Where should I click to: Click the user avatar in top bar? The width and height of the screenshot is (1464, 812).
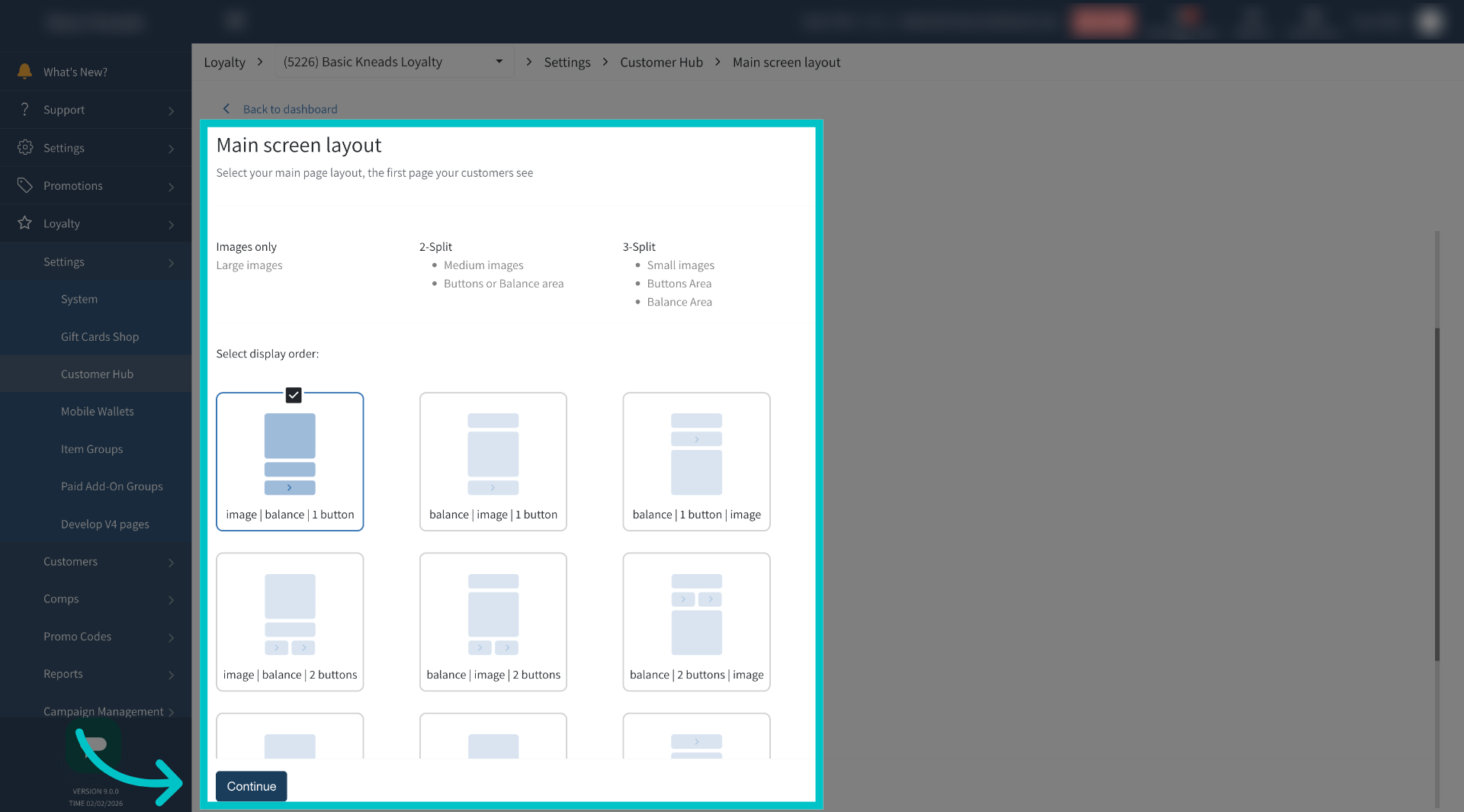point(1430,21)
